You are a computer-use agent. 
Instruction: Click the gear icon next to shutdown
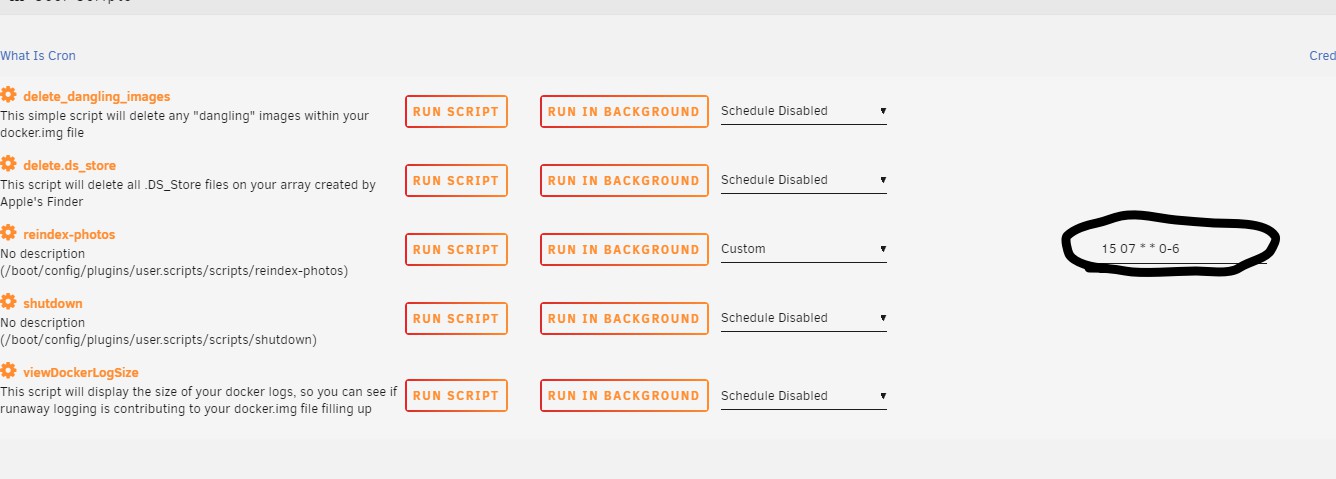tap(8, 302)
